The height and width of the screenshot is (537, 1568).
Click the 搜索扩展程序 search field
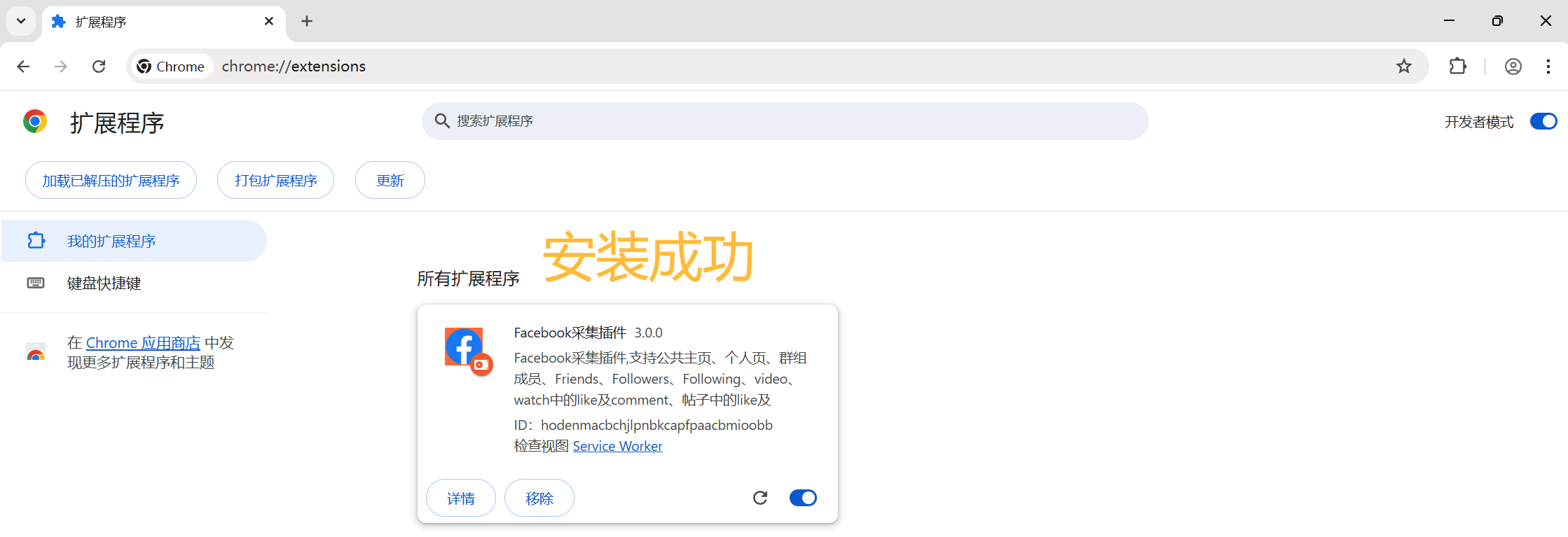(x=785, y=121)
